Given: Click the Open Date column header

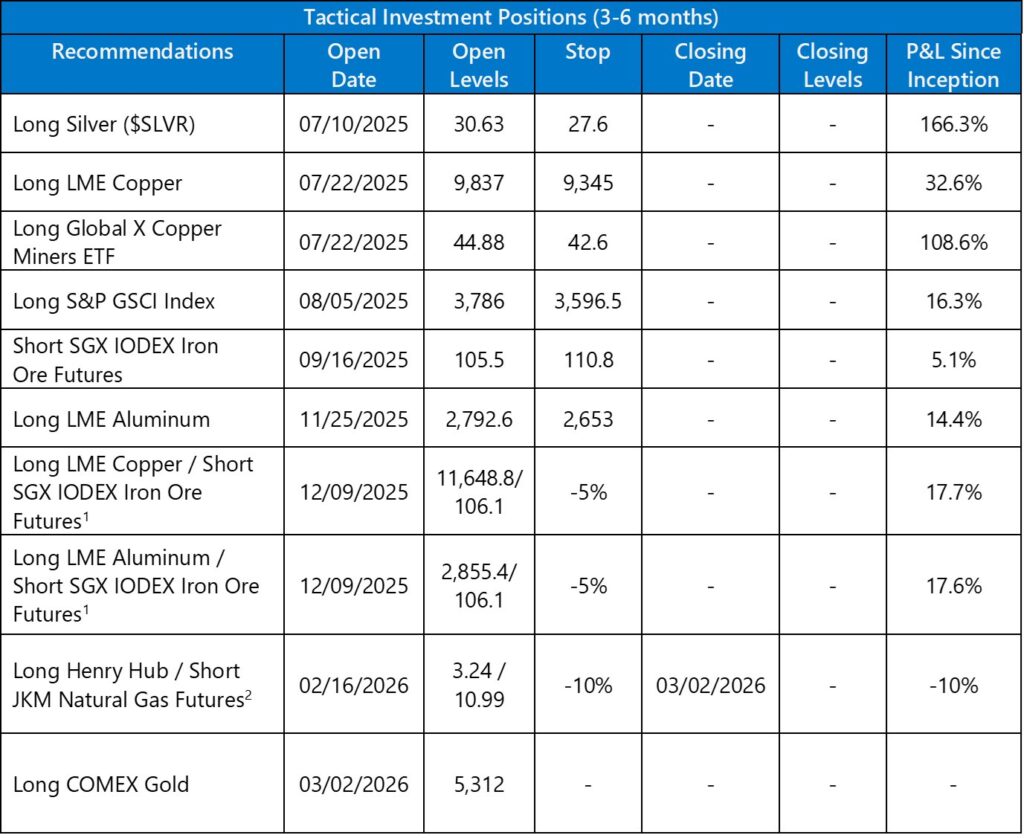Looking at the screenshot, I should coord(353,65).
